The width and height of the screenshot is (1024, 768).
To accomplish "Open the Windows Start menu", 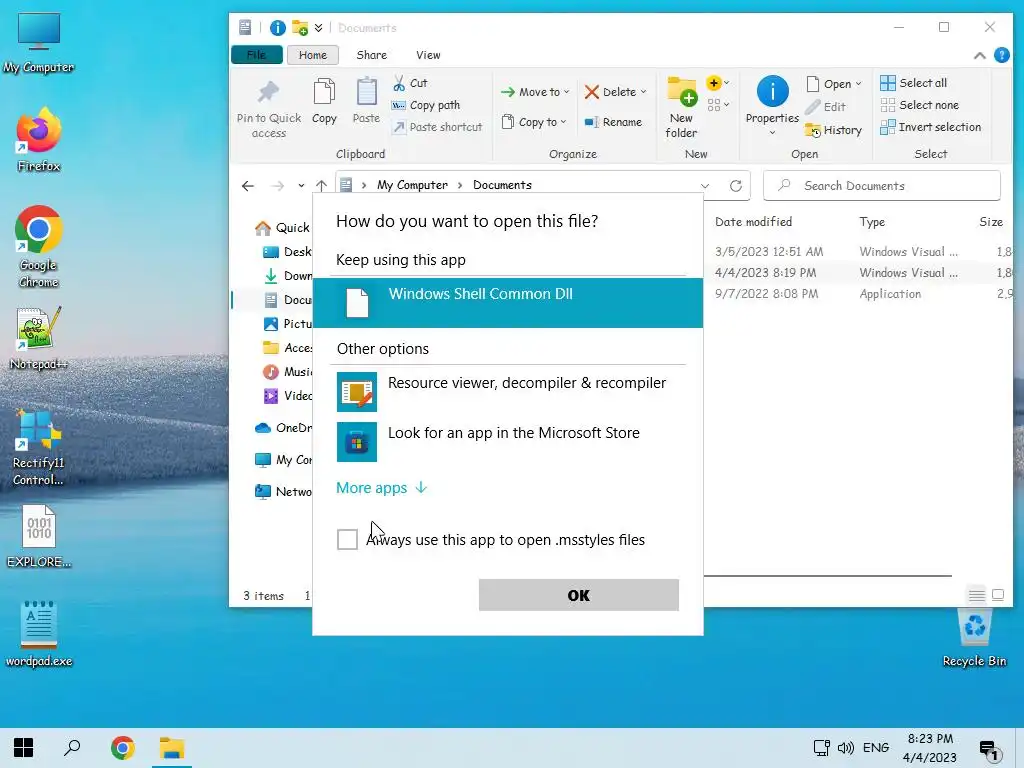I will [x=24, y=748].
